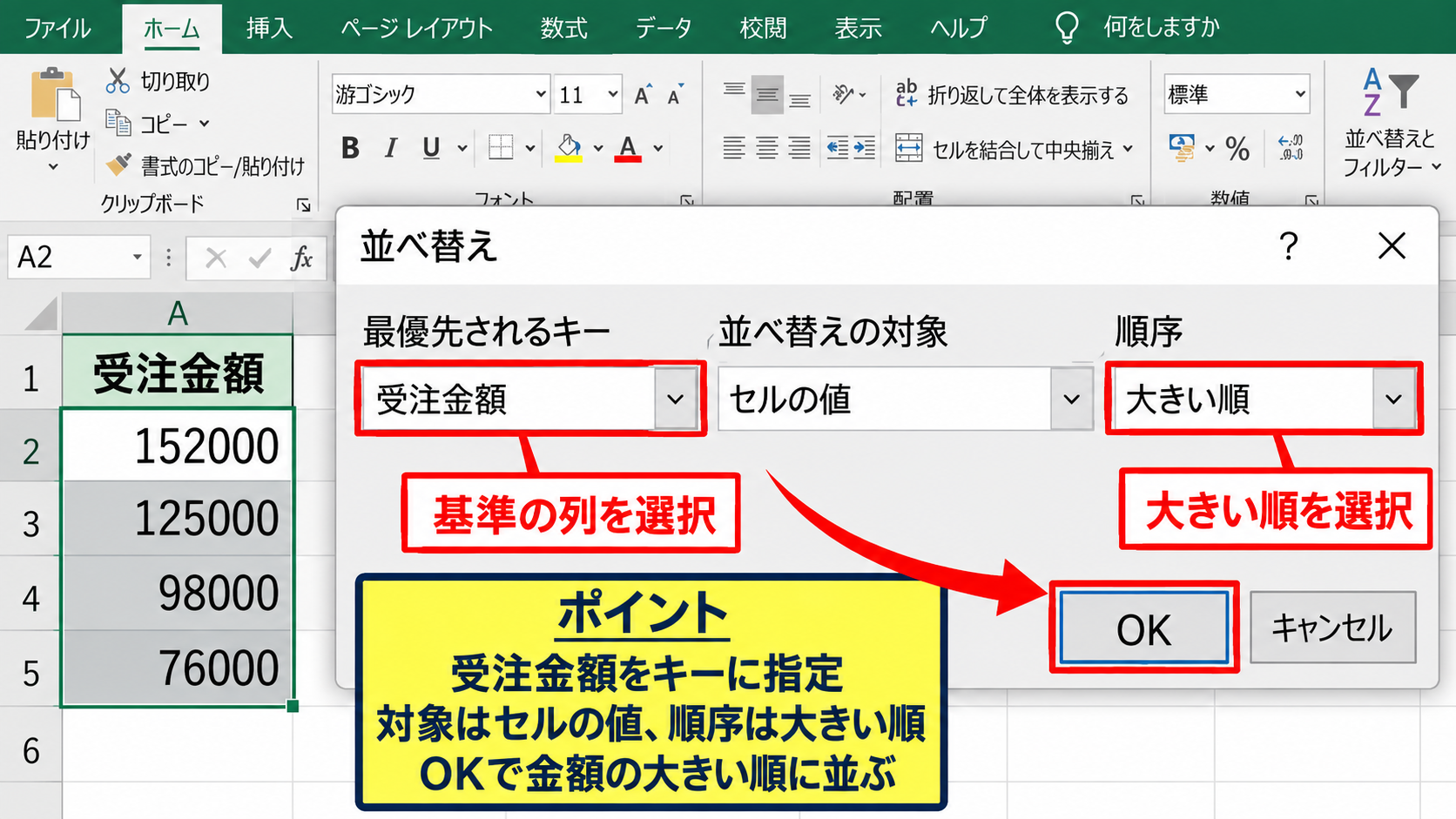Viewport: 1456px width, 819px height.
Task: Click the formula bar cancel X icon
Action: pos(215,258)
